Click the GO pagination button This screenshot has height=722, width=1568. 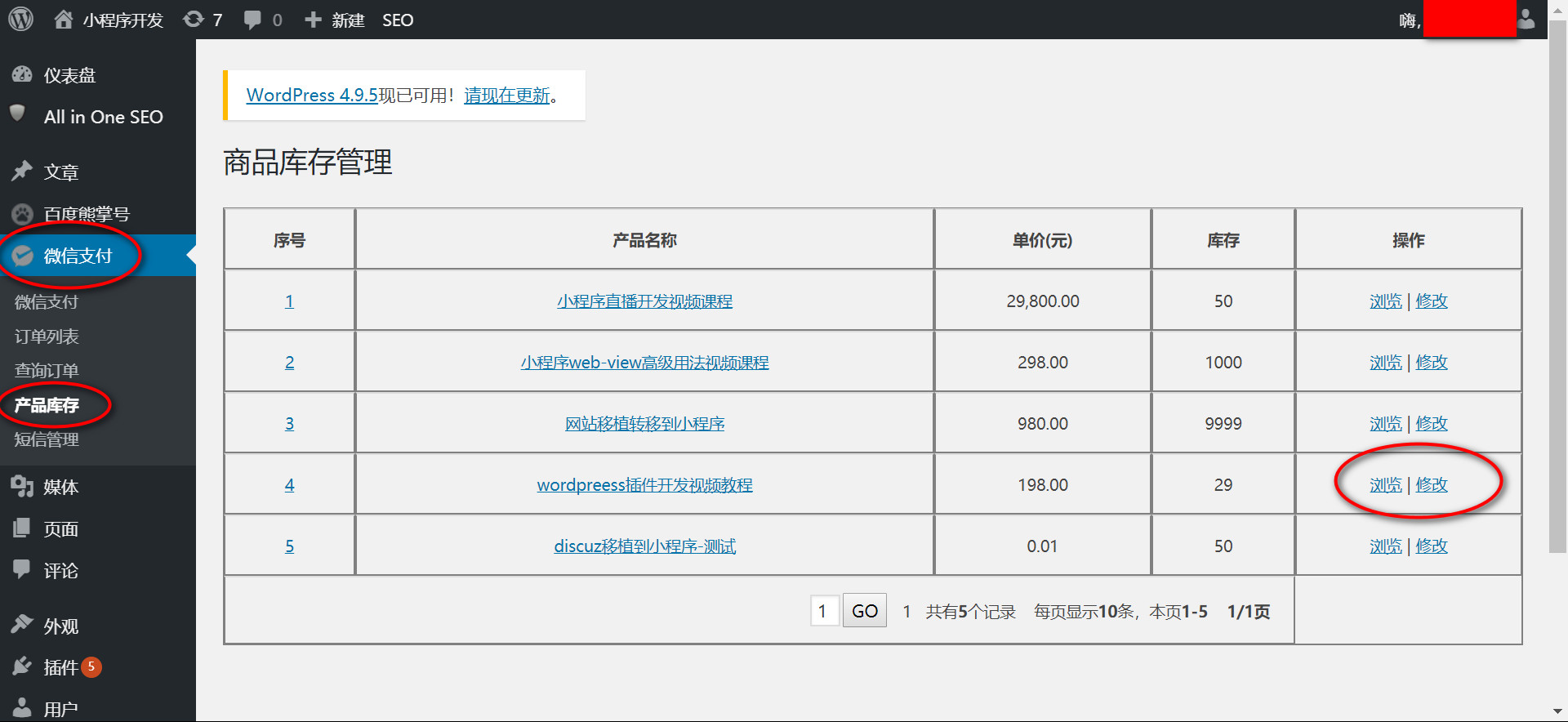865,611
